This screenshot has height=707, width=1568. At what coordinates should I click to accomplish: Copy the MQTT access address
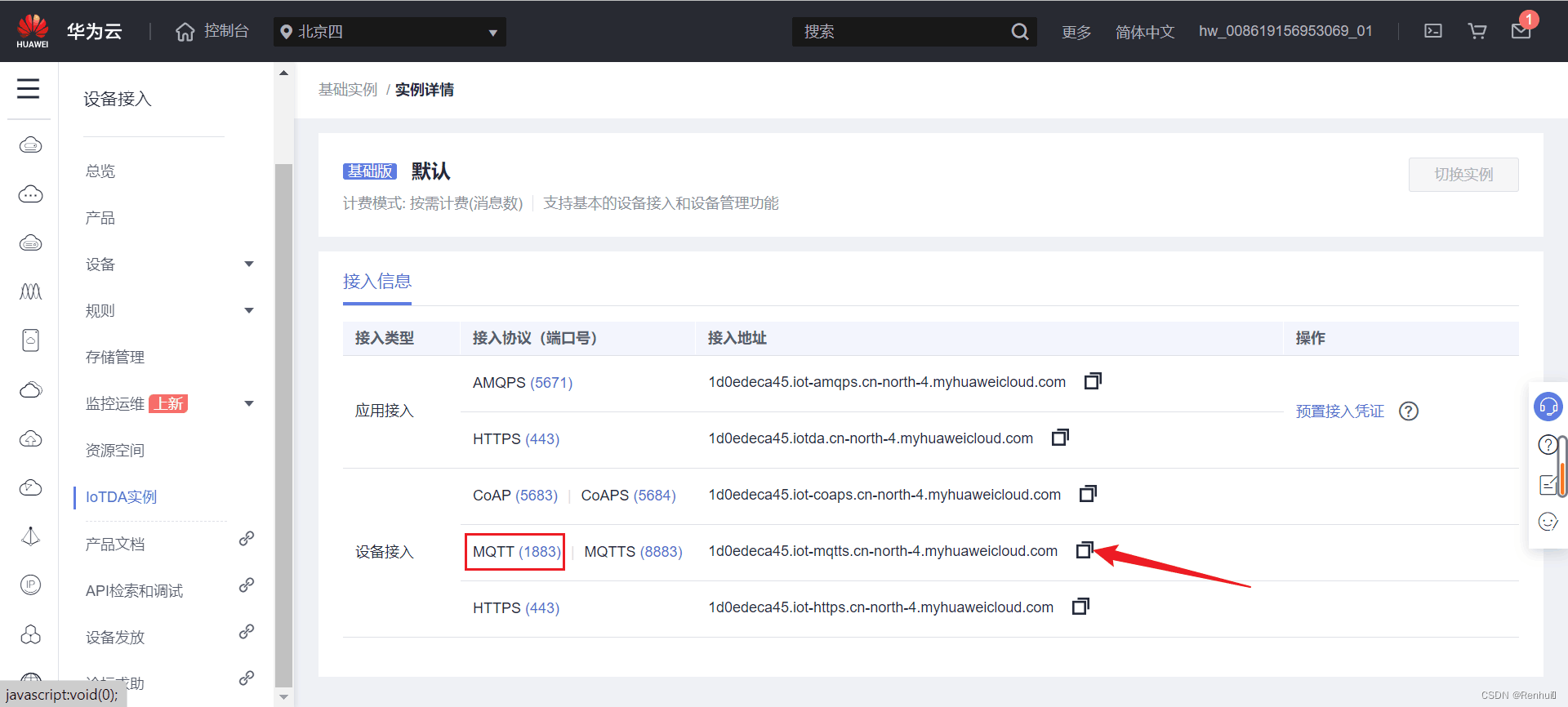[x=1085, y=550]
